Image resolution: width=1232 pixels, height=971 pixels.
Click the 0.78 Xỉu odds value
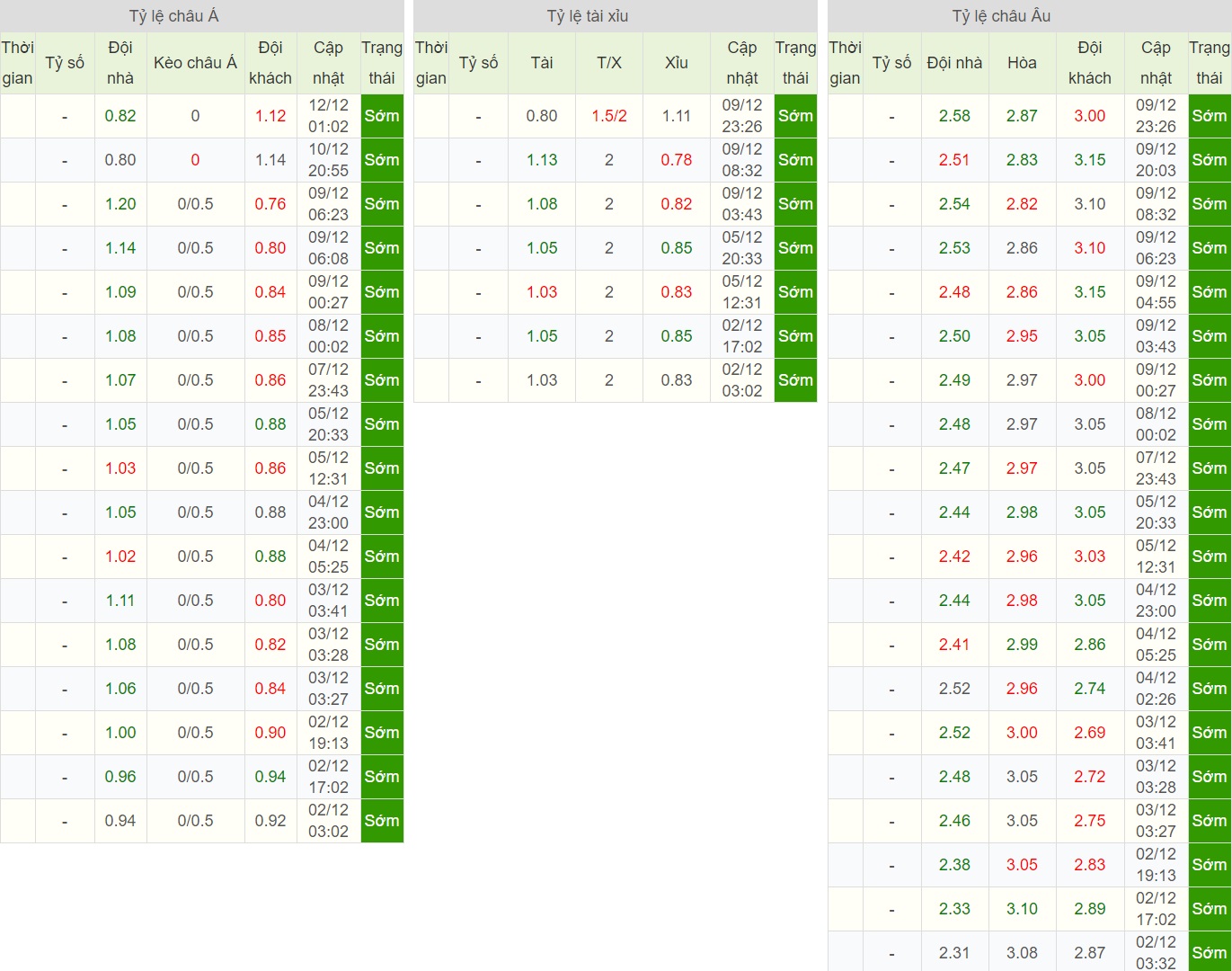tap(677, 160)
